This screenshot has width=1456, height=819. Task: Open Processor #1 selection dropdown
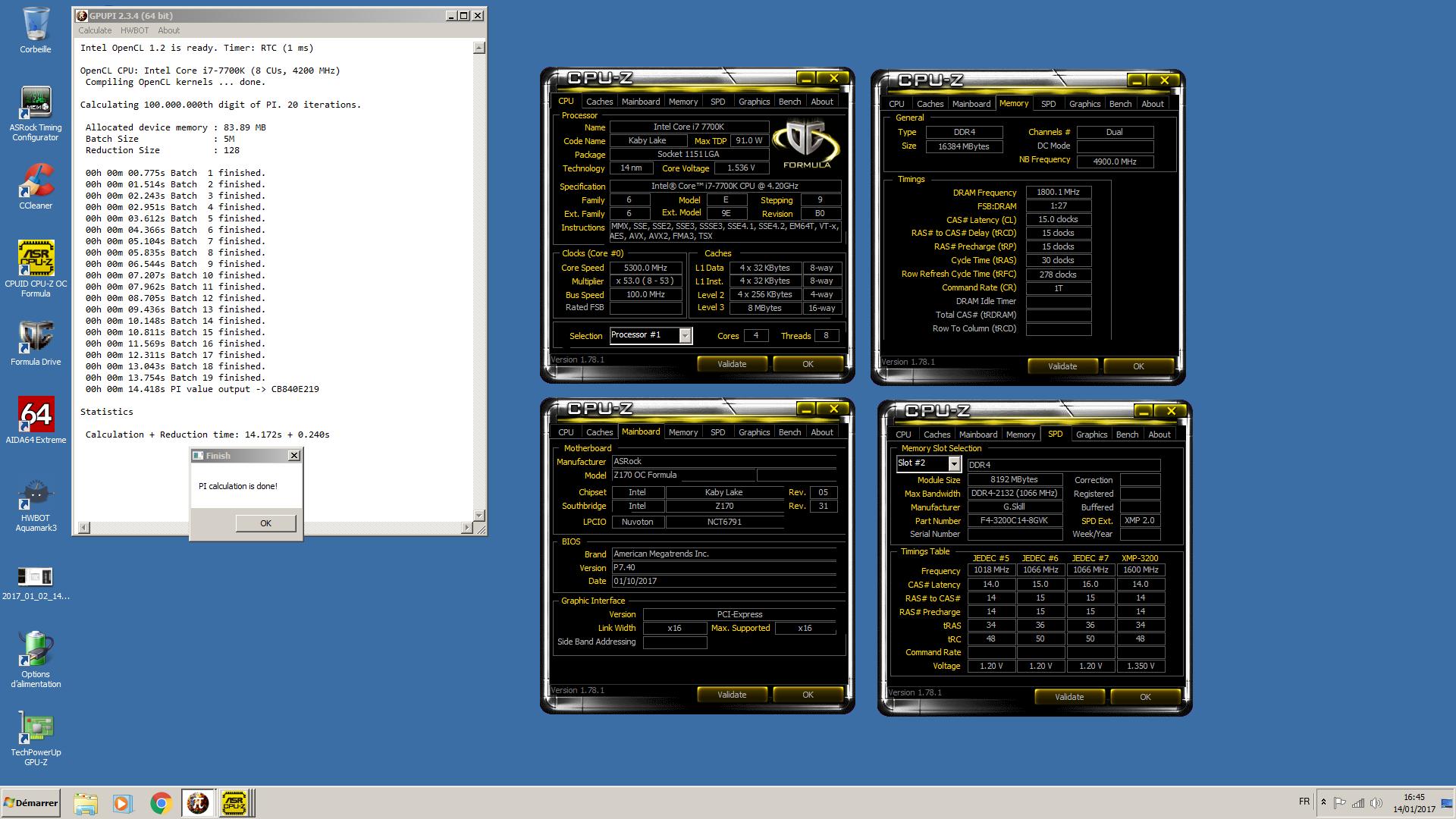(x=686, y=336)
